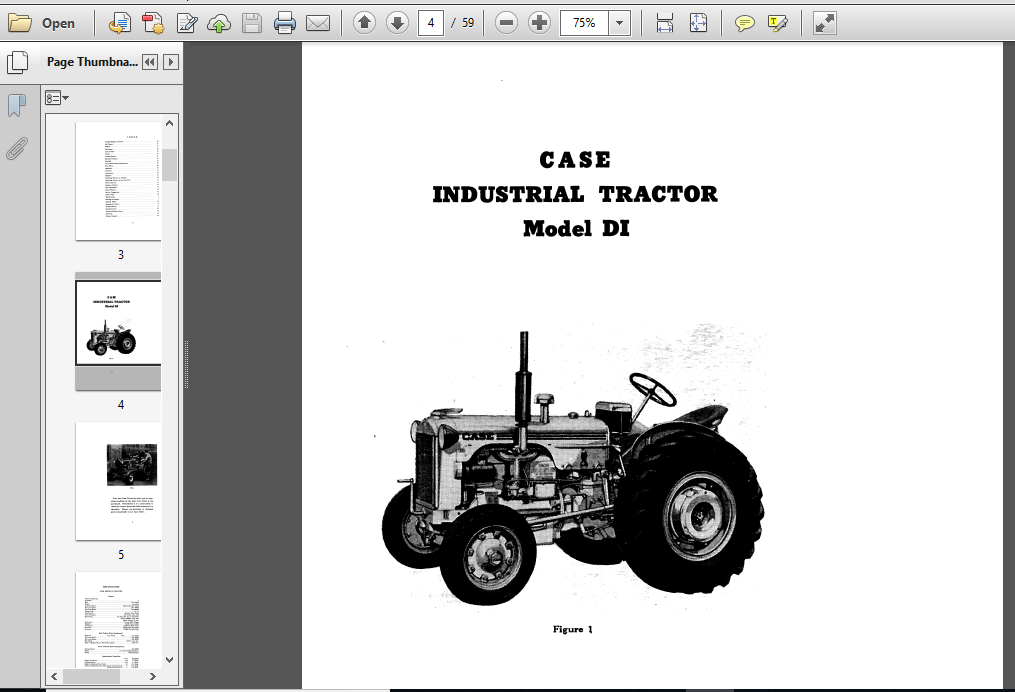This screenshot has height=692, width=1015.
Task: Open the thumbnails options menu
Action: click(x=57, y=98)
